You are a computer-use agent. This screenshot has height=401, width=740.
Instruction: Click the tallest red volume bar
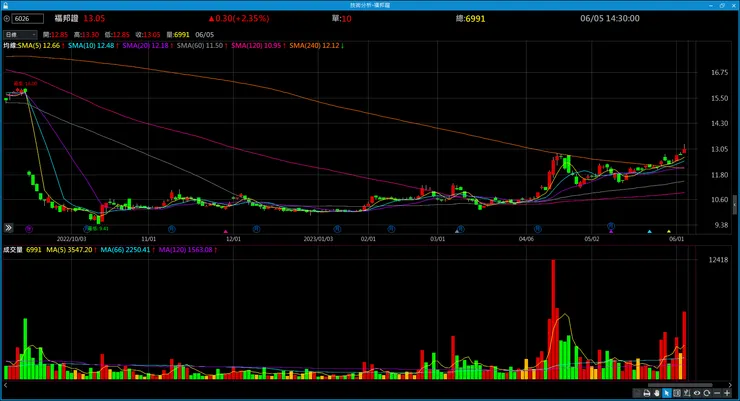coord(553,319)
